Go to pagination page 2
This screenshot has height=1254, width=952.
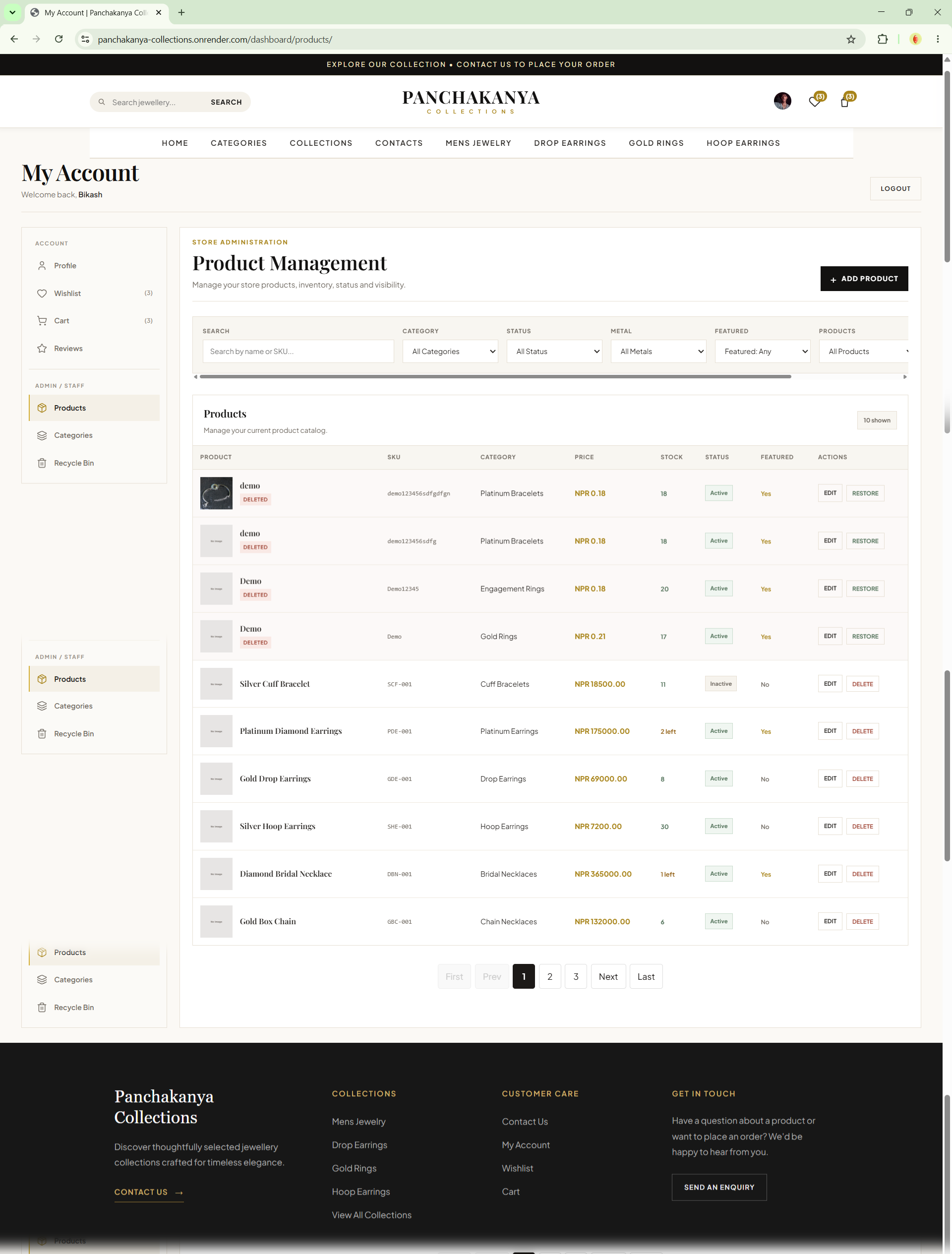[549, 976]
